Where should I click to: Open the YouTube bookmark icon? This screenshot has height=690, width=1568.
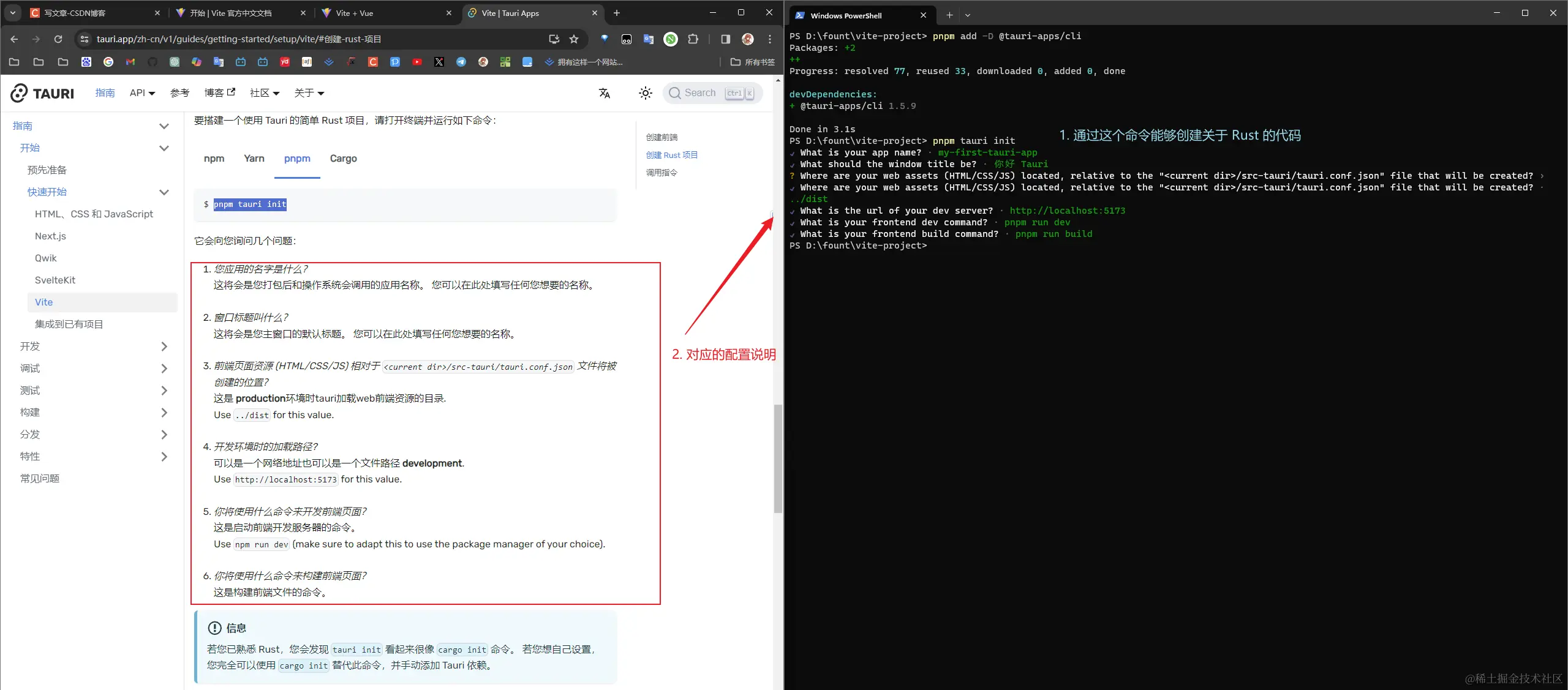[x=417, y=62]
